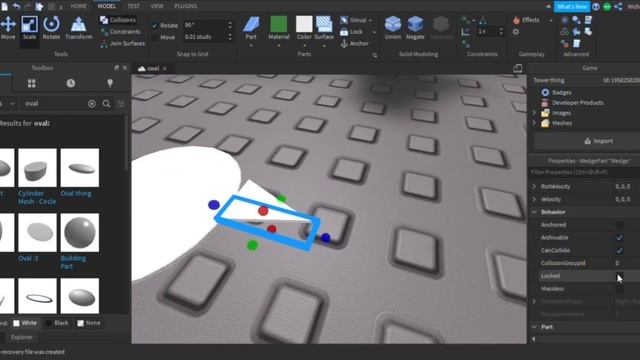Viewport: 640px width, 360px height.
Task: Open the PLUGINS ribbon tab
Action: pyautogui.click(x=186, y=6)
